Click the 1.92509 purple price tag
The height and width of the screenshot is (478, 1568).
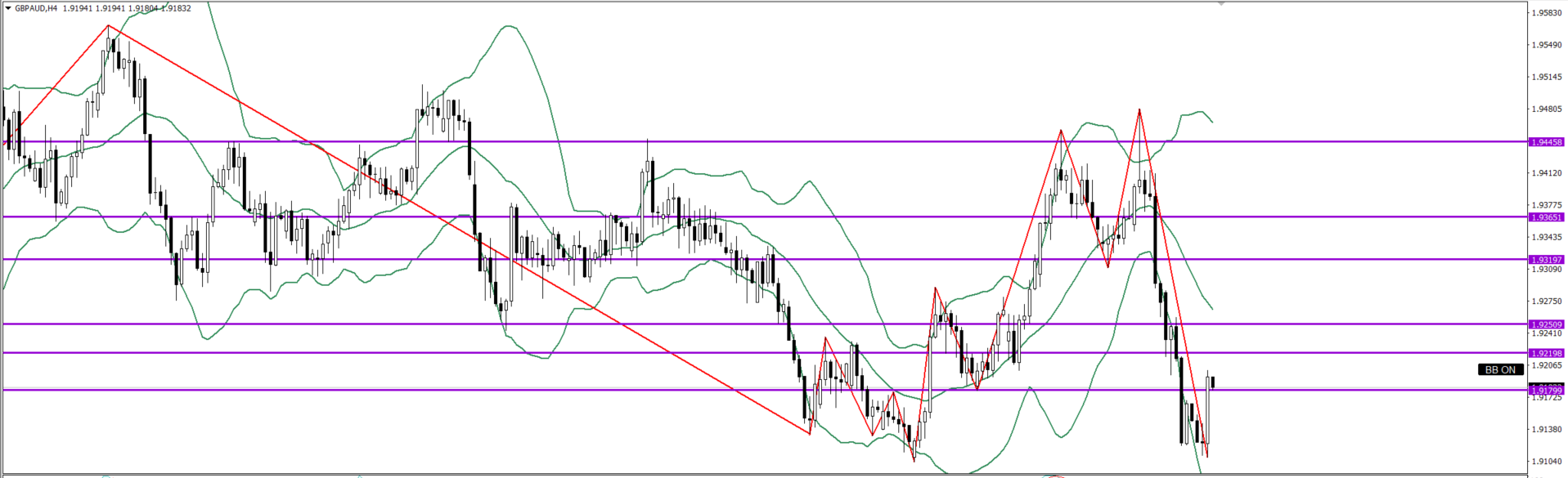pos(1546,324)
